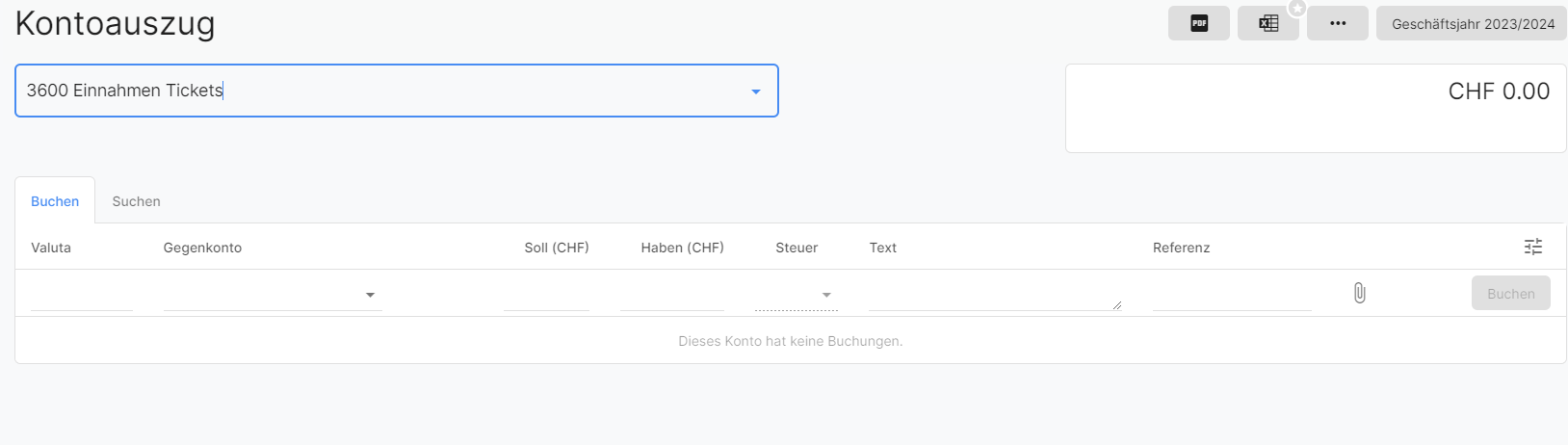
Task: Expand the account selector dropdown arrow
Action: tap(756, 92)
